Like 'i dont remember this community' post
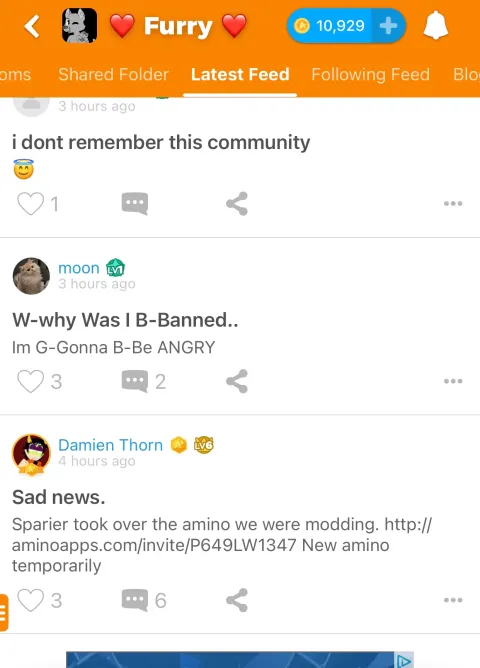Image resolution: width=480 pixels, height=668 pixels. pyautogui.click(x=31, y=204)
